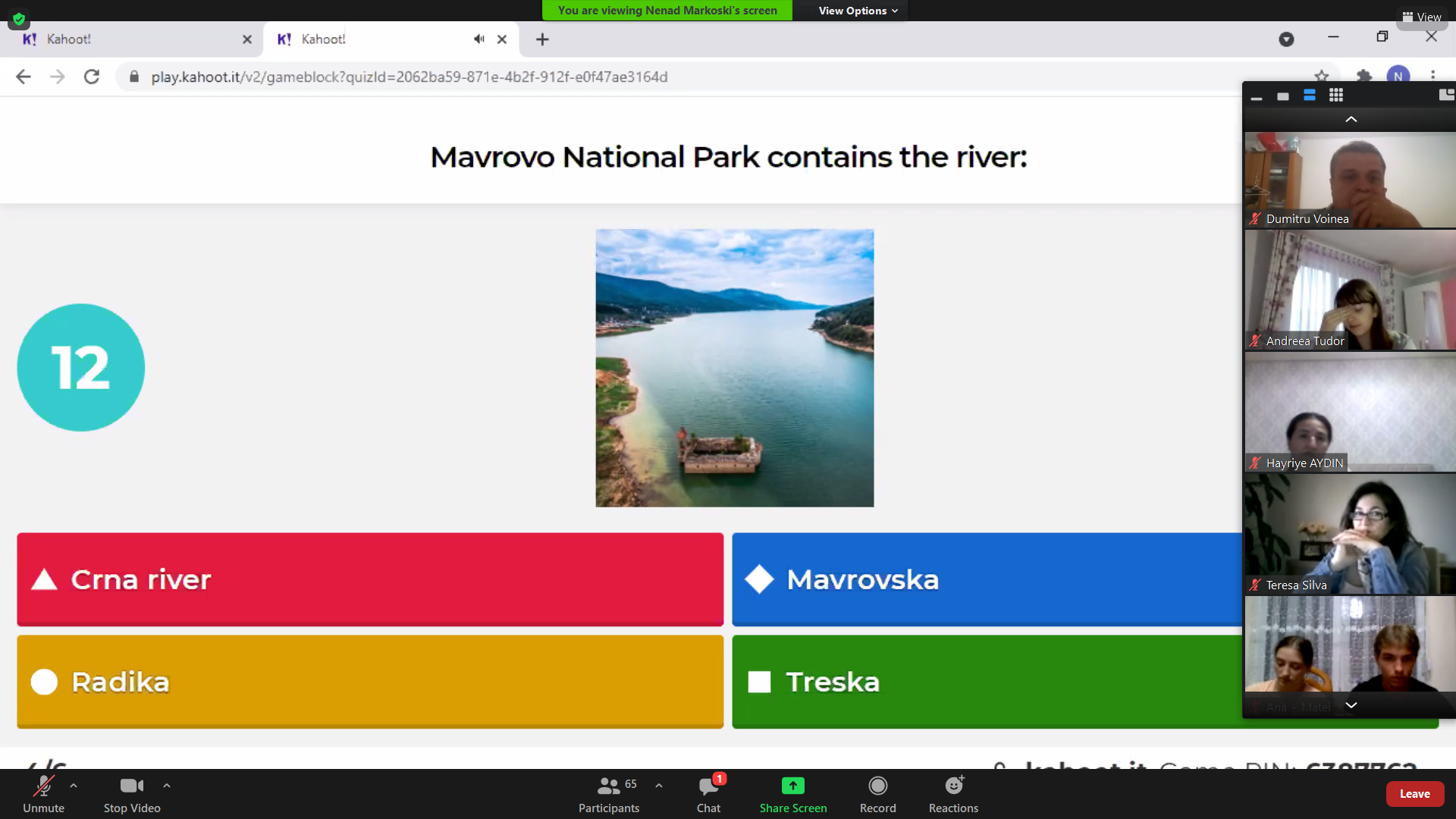
Task: Stop Video camera toggle
Action: point(131,787)
